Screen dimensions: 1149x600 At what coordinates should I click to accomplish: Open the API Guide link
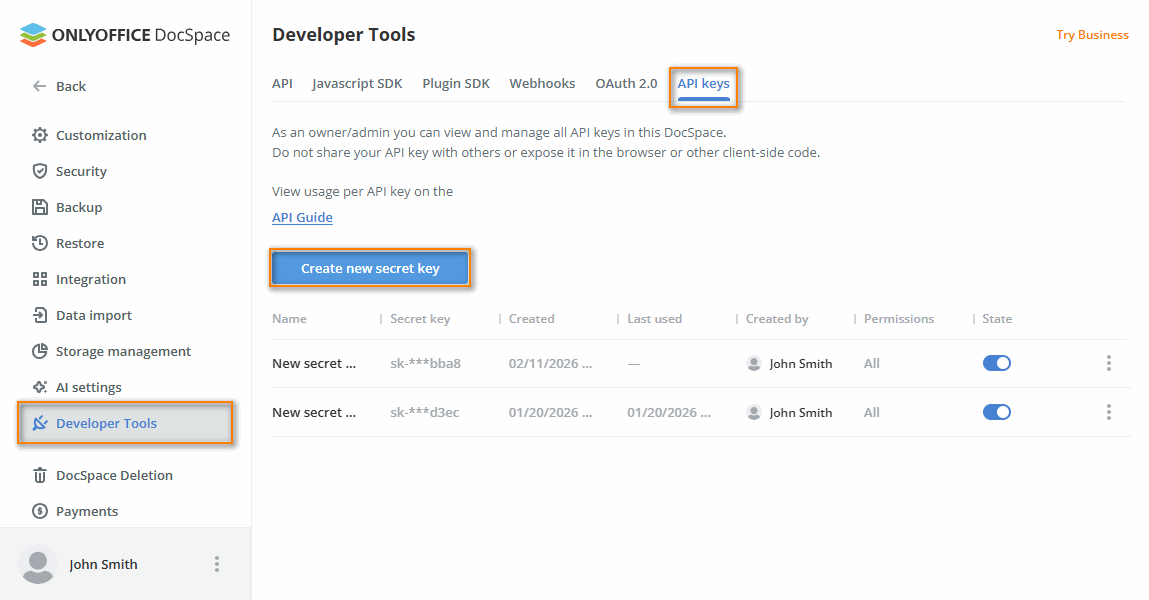click(x=302, y=217)
